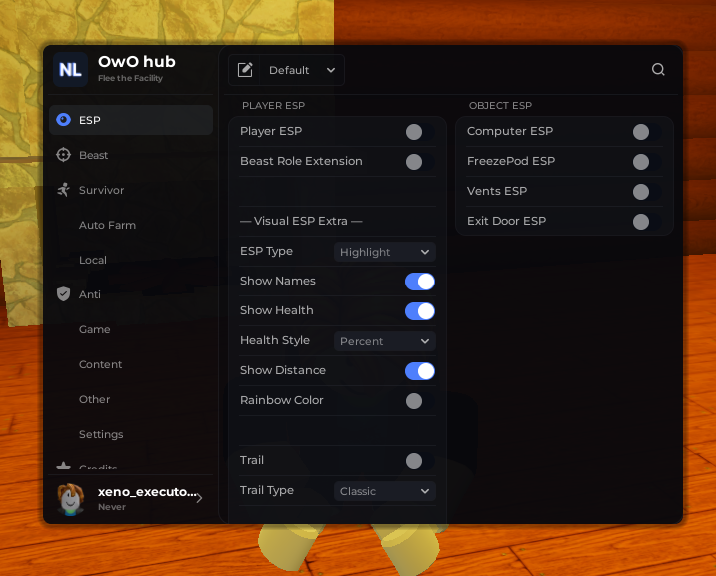Click the NL logo icon

(x=70, y=69)
